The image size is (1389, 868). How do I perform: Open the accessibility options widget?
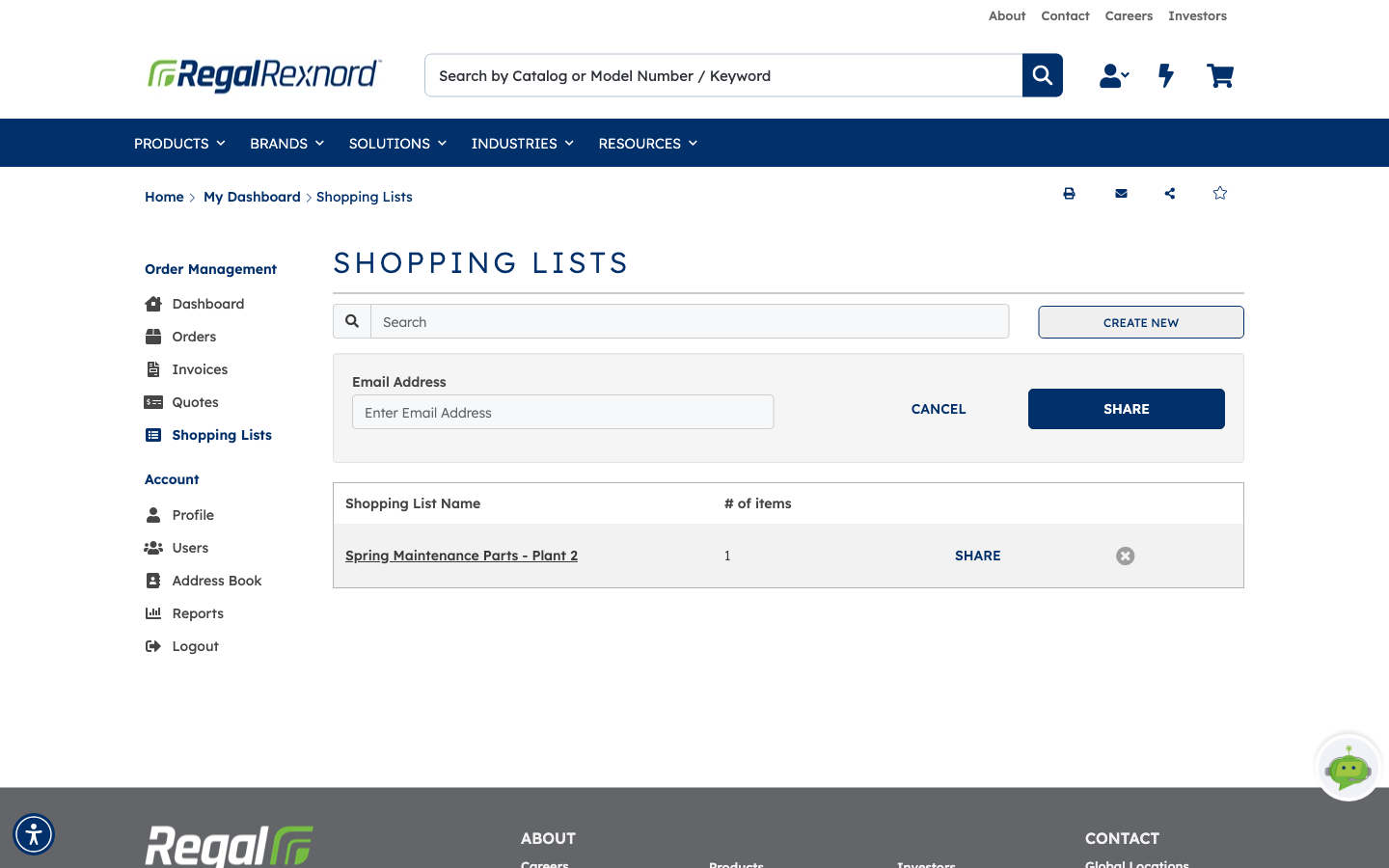click(x=34, y=834)
